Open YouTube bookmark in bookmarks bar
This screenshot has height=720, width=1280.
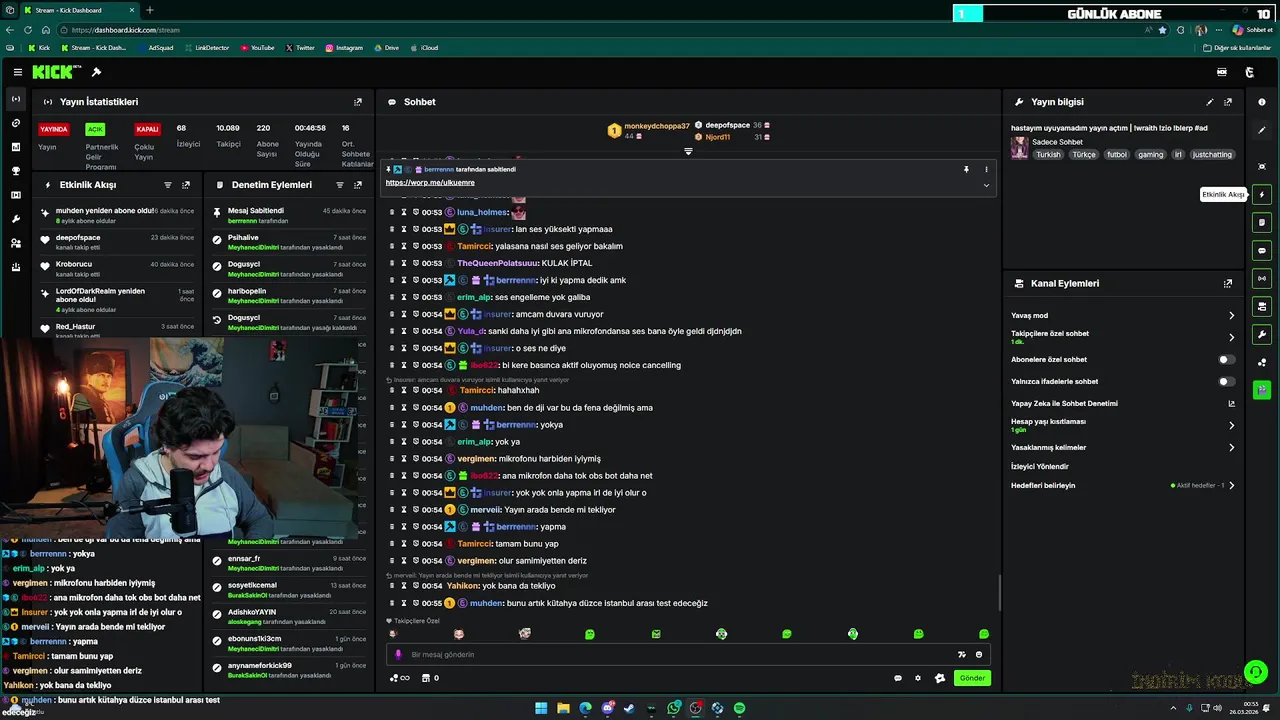click(258, 48)
